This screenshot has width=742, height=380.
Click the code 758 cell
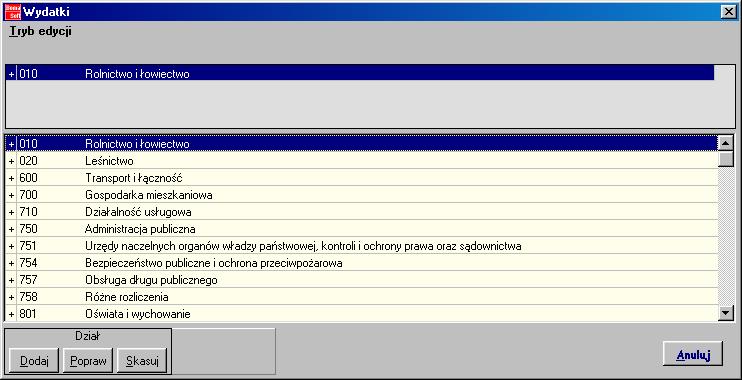pyautogui.click(x=28, y=298)
